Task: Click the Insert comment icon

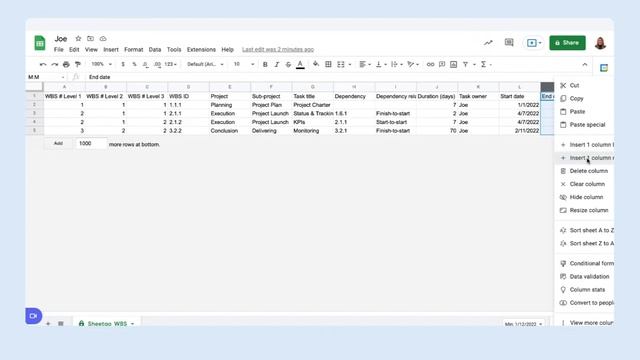Action: (x=442, y=64)
